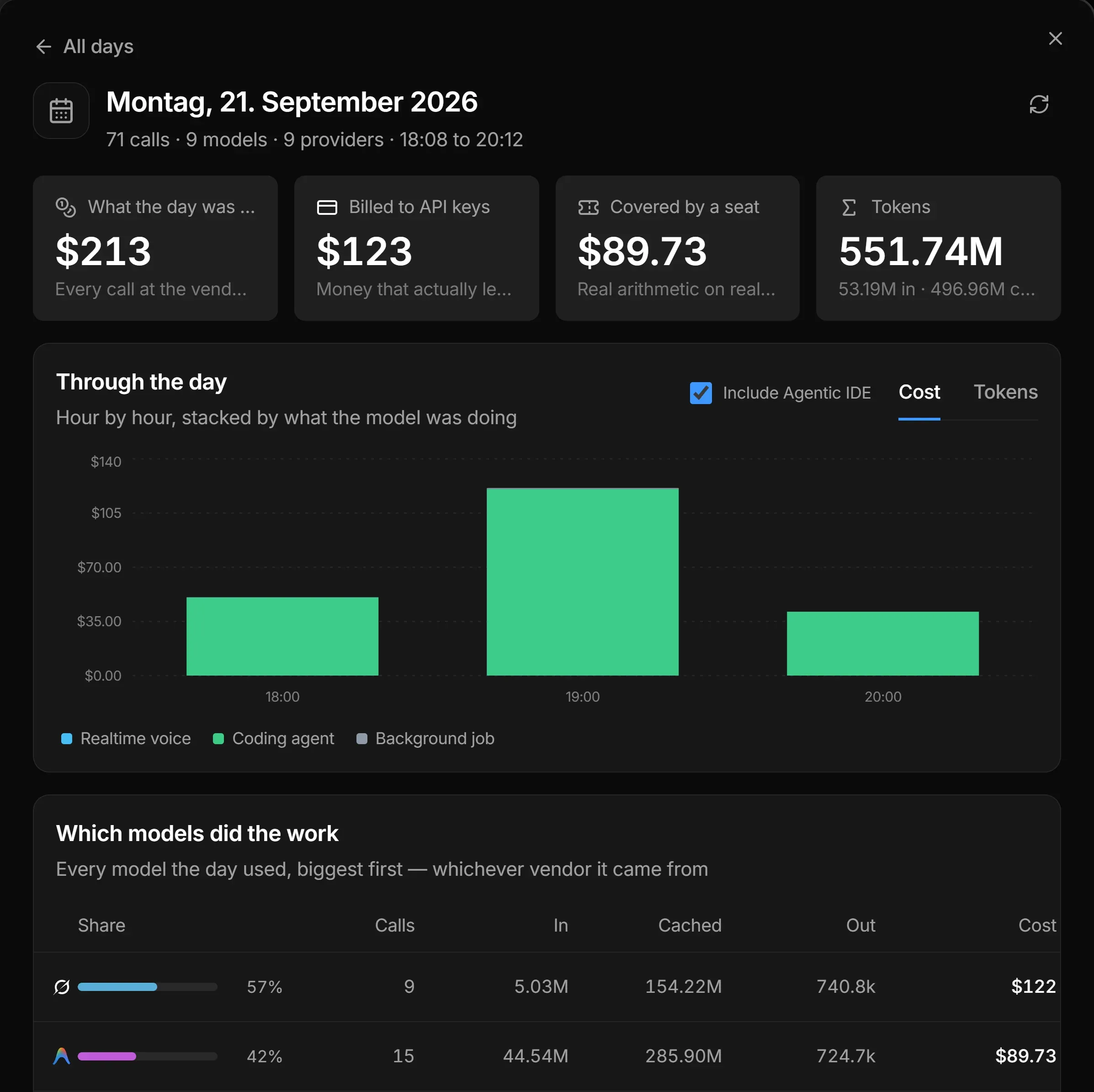Go back with the All days arrow icon
Screen dimensions: 1094x1092
click(x=43, y=47)
